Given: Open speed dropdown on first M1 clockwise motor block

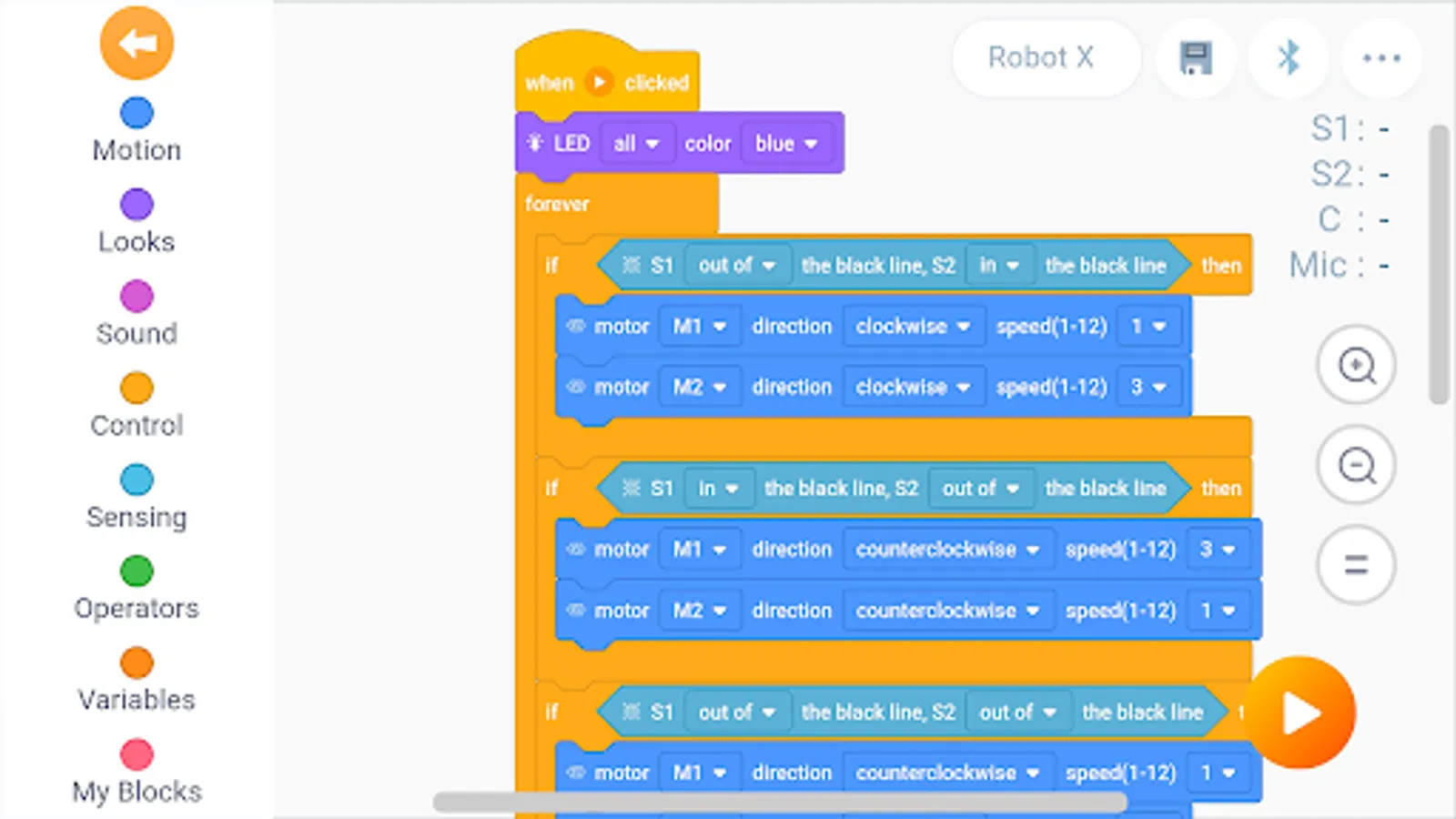Looking at the screenshot, I should click(x=1148, y=327).
